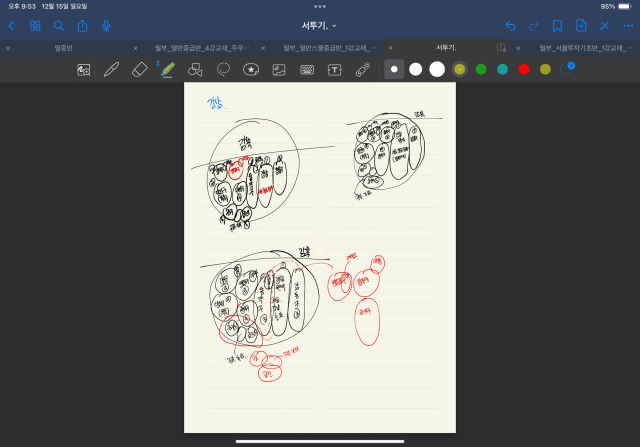
Task: Switch to the 열중반 tab
Action: (64, 48)
